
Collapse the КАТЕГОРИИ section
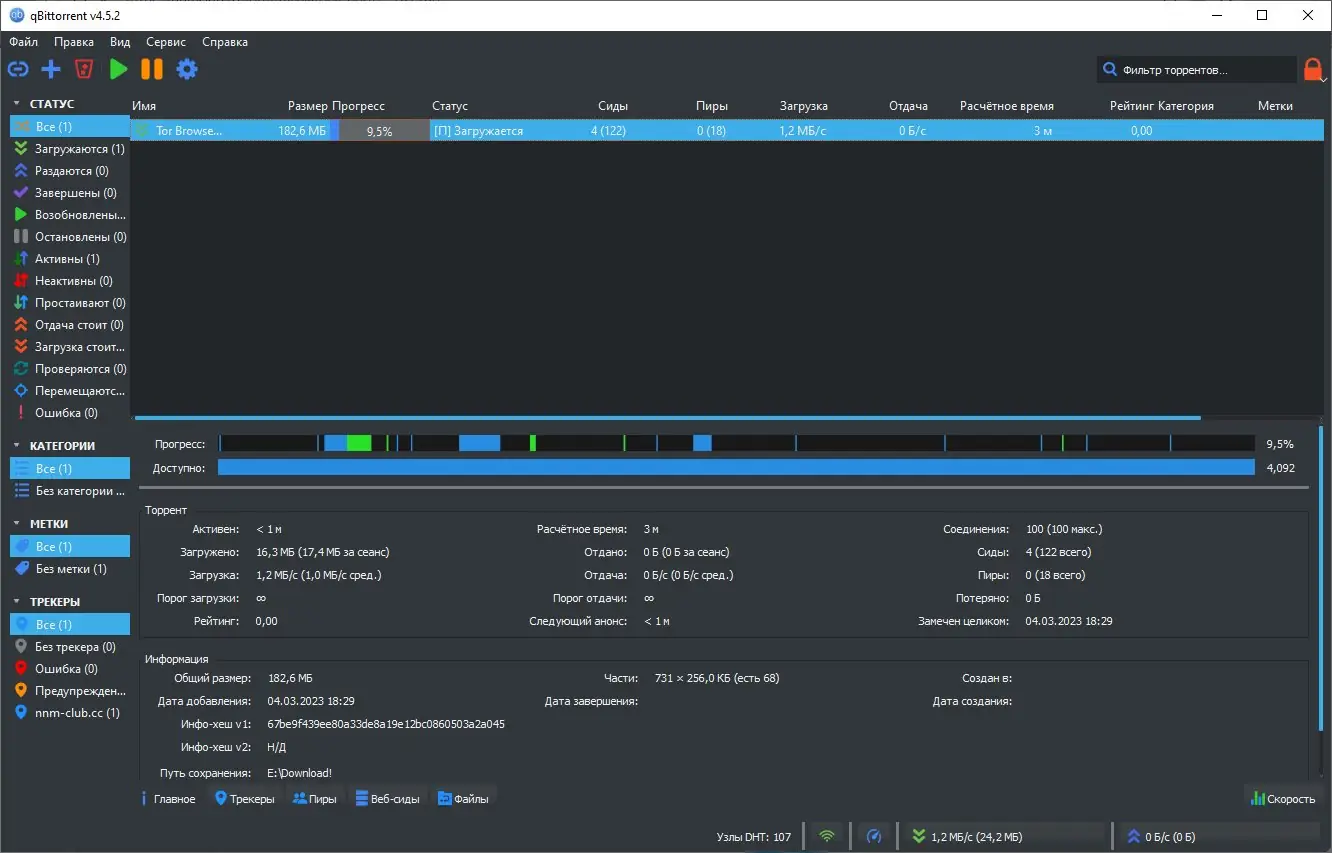click(x=17, y=446)
